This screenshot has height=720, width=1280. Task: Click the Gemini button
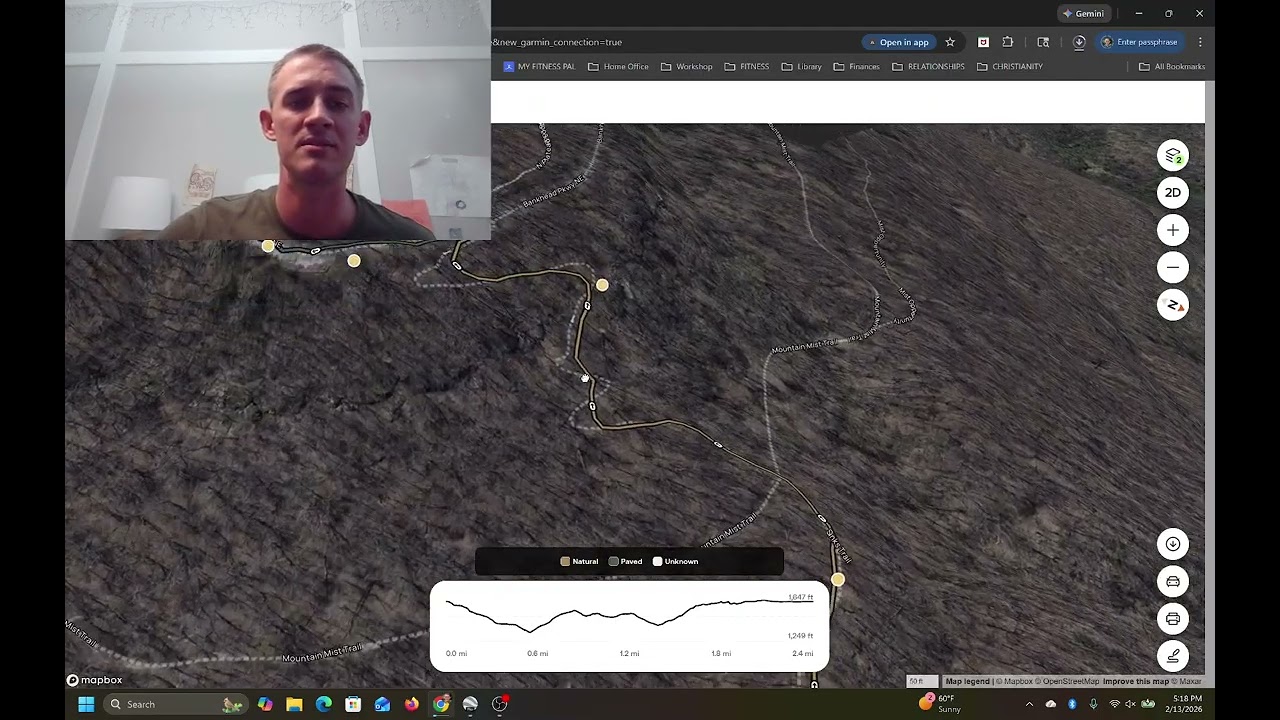pyautogui.click(x=1083, y=13)
